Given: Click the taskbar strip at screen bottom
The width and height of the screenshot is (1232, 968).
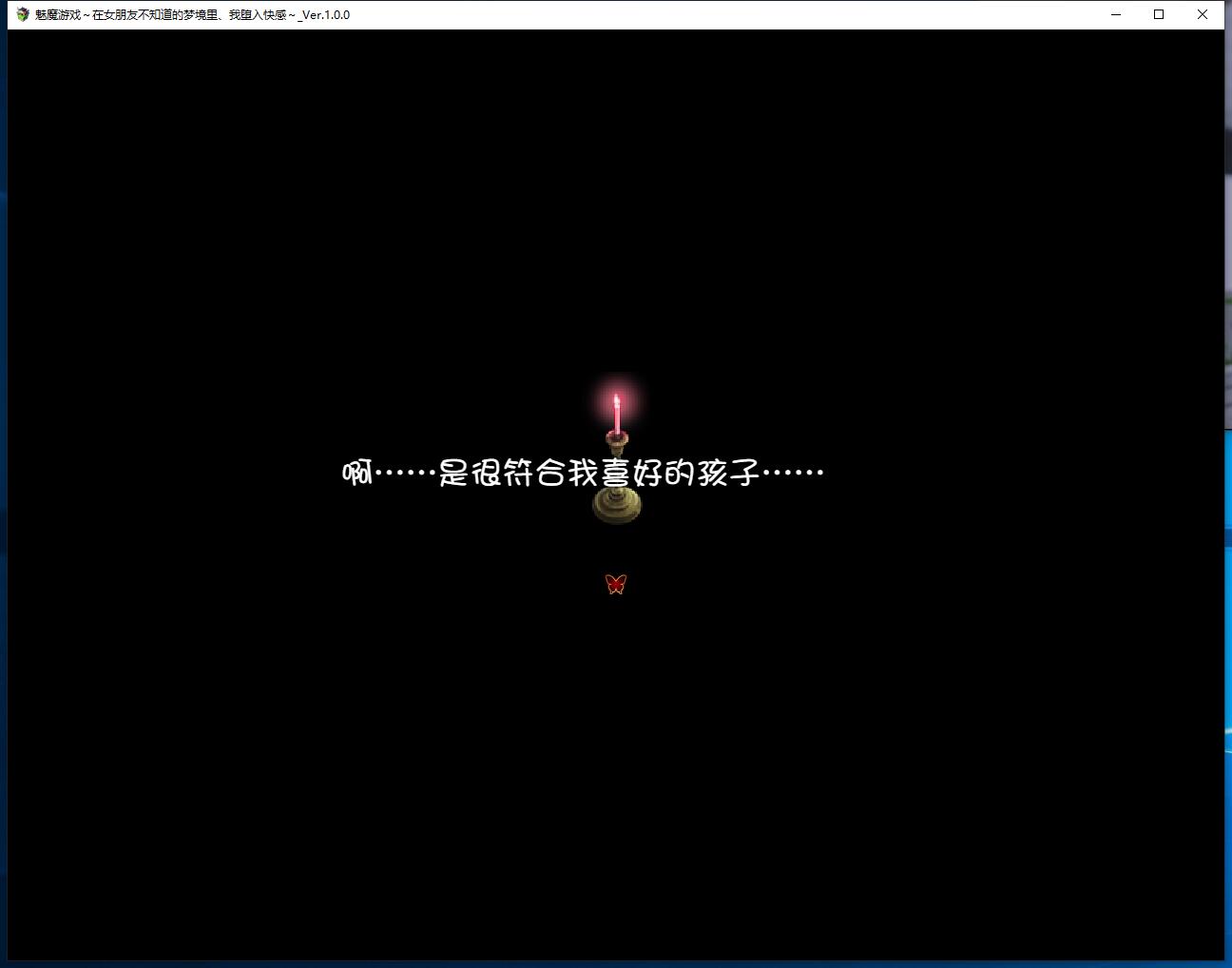Looking at the screenshot, I should click(x=616, y=963).
